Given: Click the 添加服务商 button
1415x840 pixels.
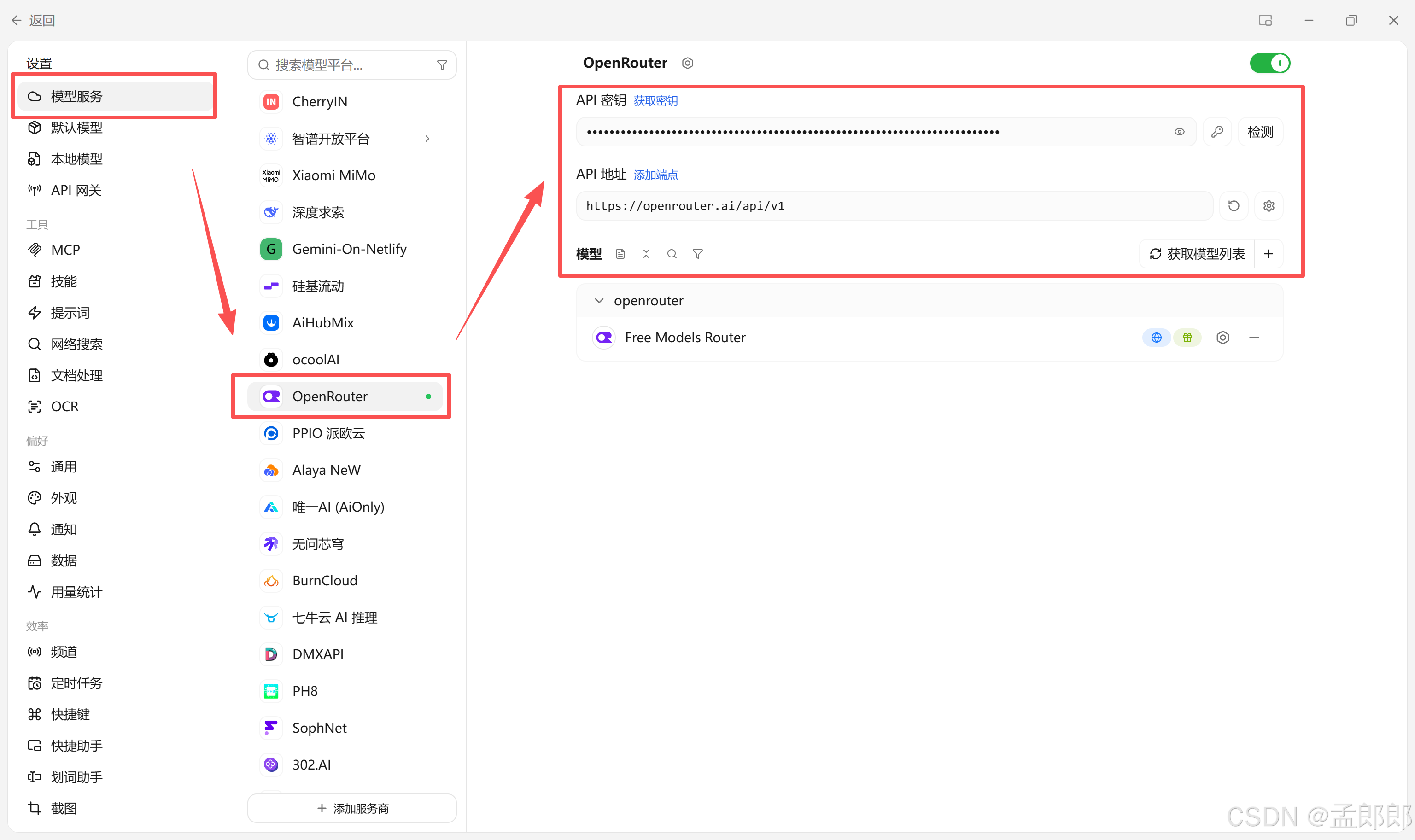Looking at the screenshot, I should point(351,808).
